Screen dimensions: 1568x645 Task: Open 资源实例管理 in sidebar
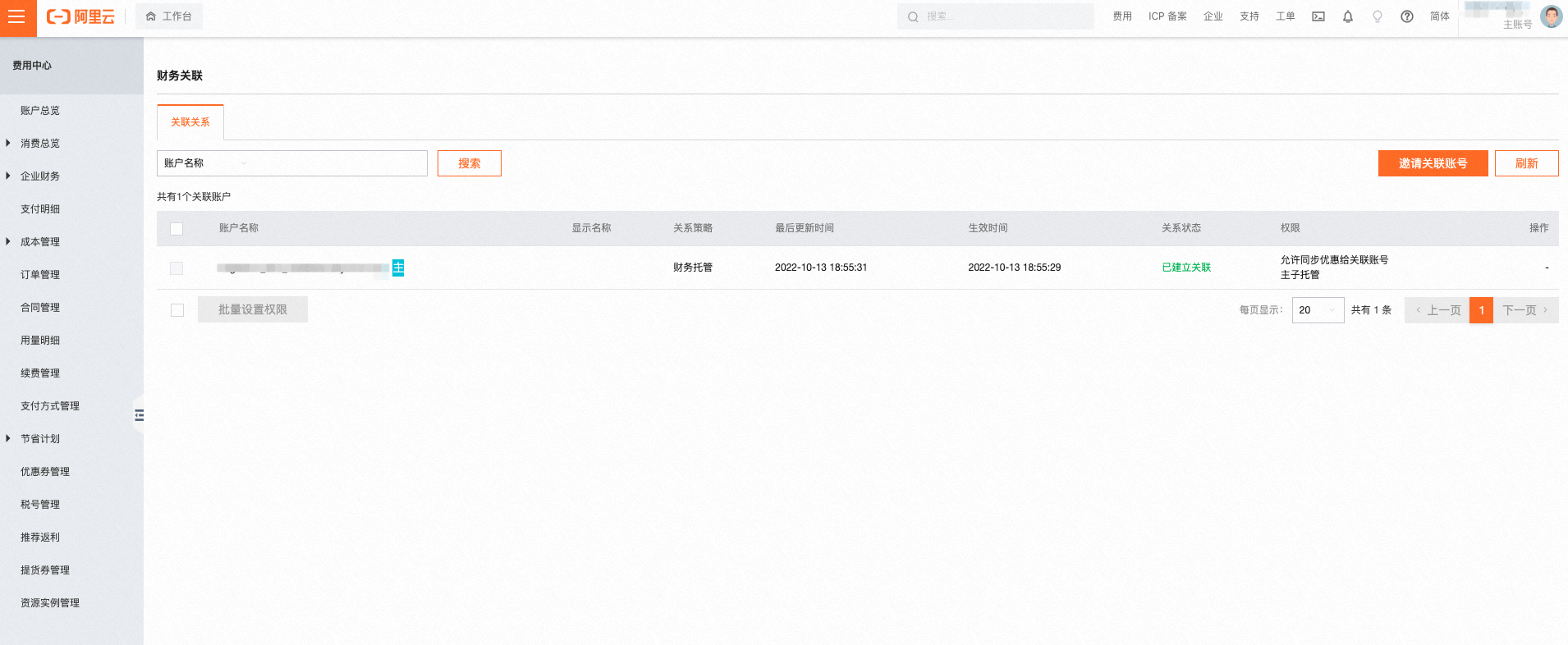pyautogui.click(x=50, y=603)
